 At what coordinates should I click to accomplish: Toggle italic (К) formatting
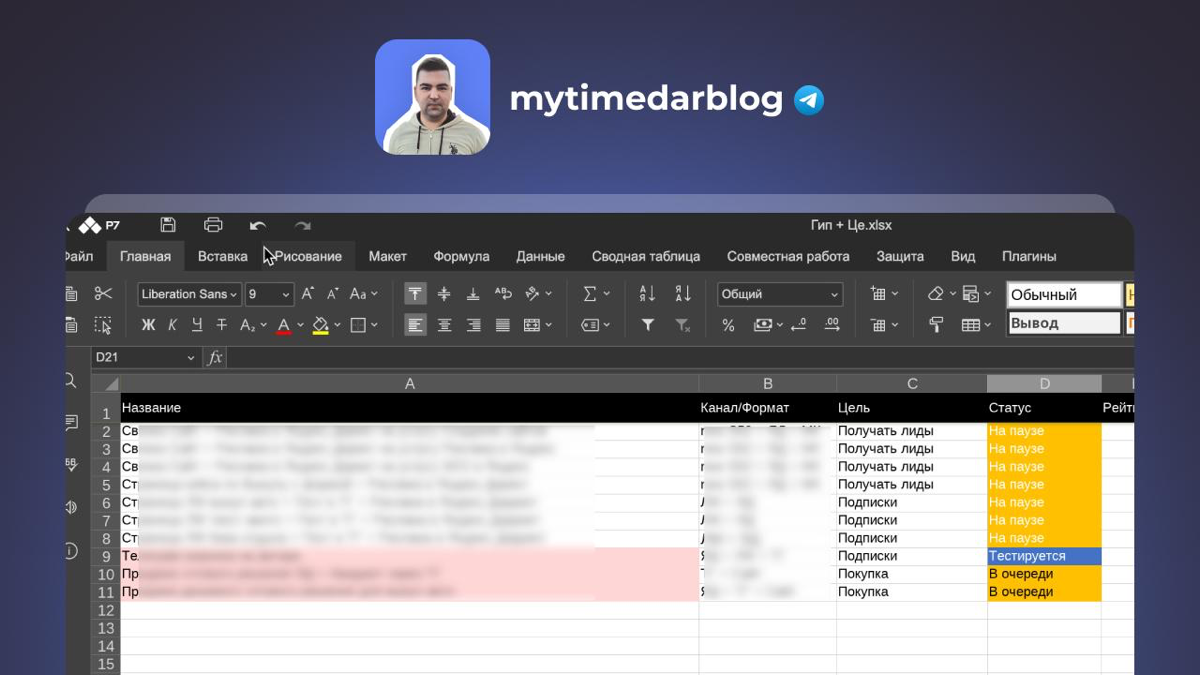(172, 325)
